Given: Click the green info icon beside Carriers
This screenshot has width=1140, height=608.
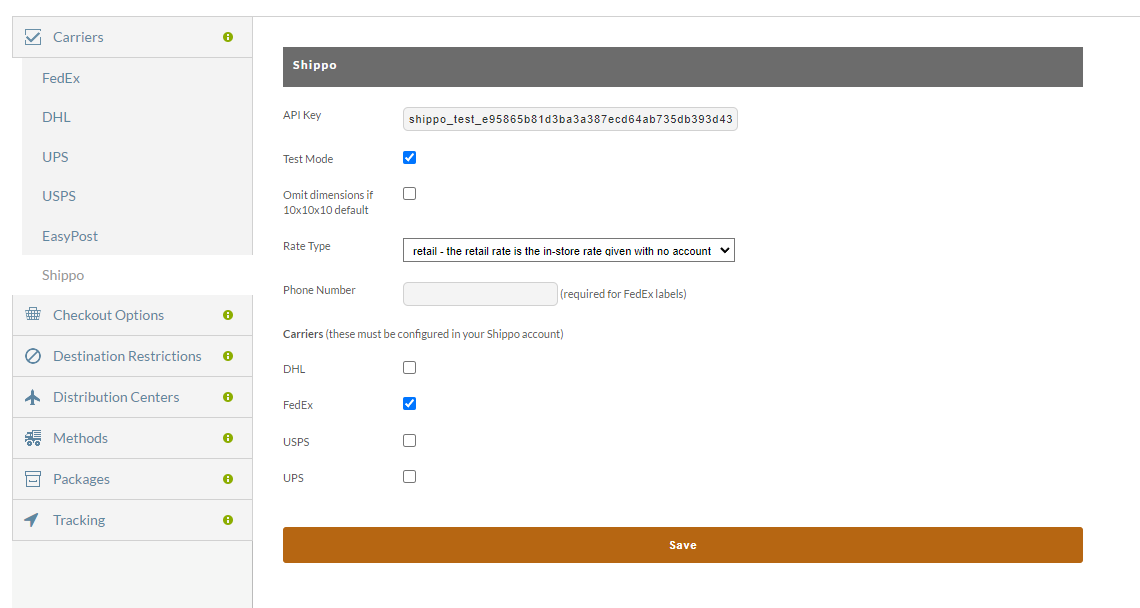Looking at the screenshot, I should pyautogui.click(x=228, y=37).
